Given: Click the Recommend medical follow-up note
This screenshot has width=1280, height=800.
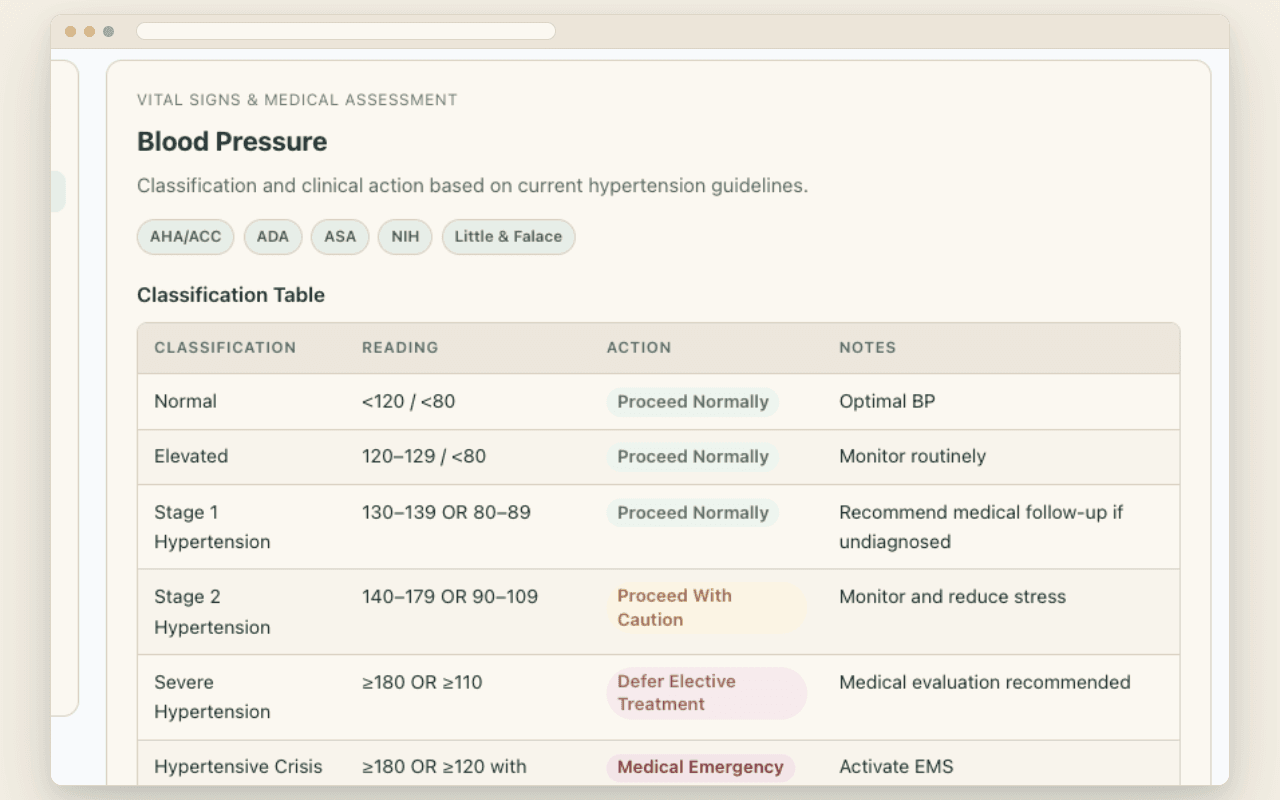Looking at the screenshot, I should click(981, 527).
